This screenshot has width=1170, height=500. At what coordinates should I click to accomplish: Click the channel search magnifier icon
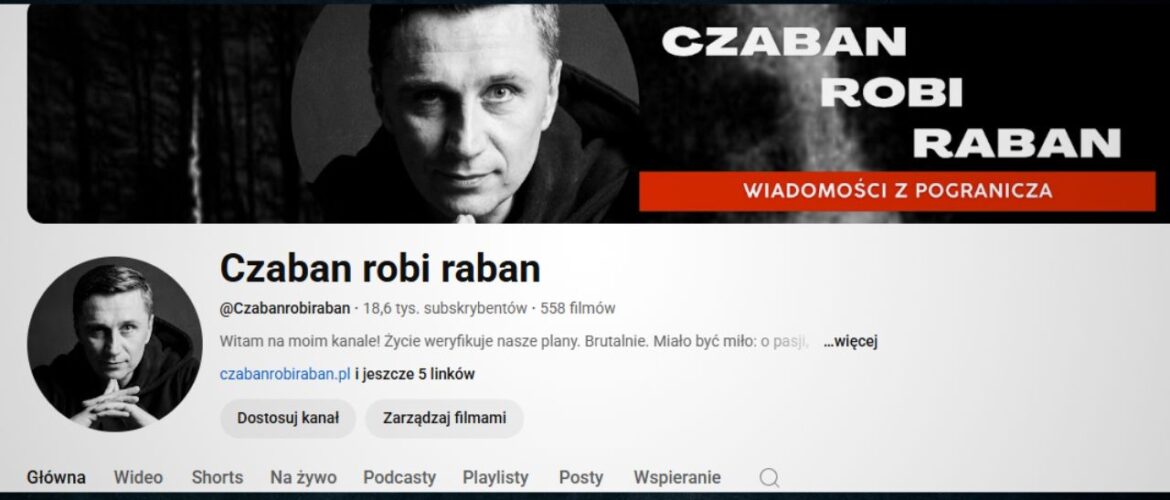point(769,478)
